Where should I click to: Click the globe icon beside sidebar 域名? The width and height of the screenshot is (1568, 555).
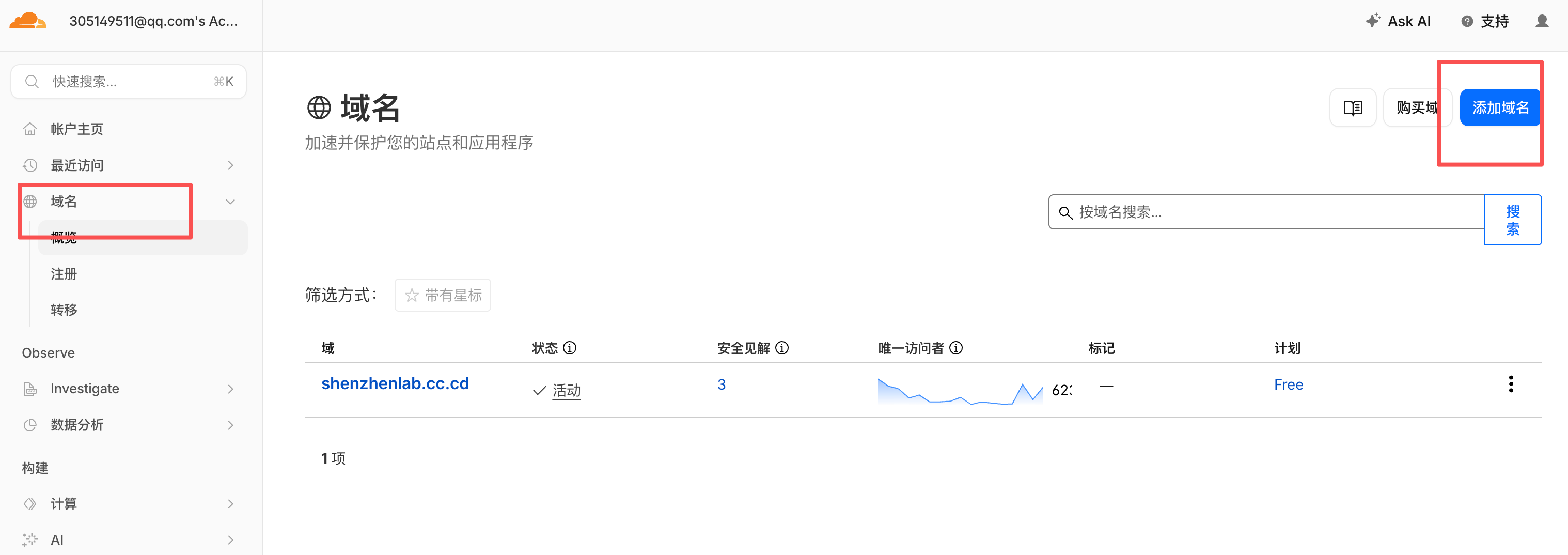30,201
